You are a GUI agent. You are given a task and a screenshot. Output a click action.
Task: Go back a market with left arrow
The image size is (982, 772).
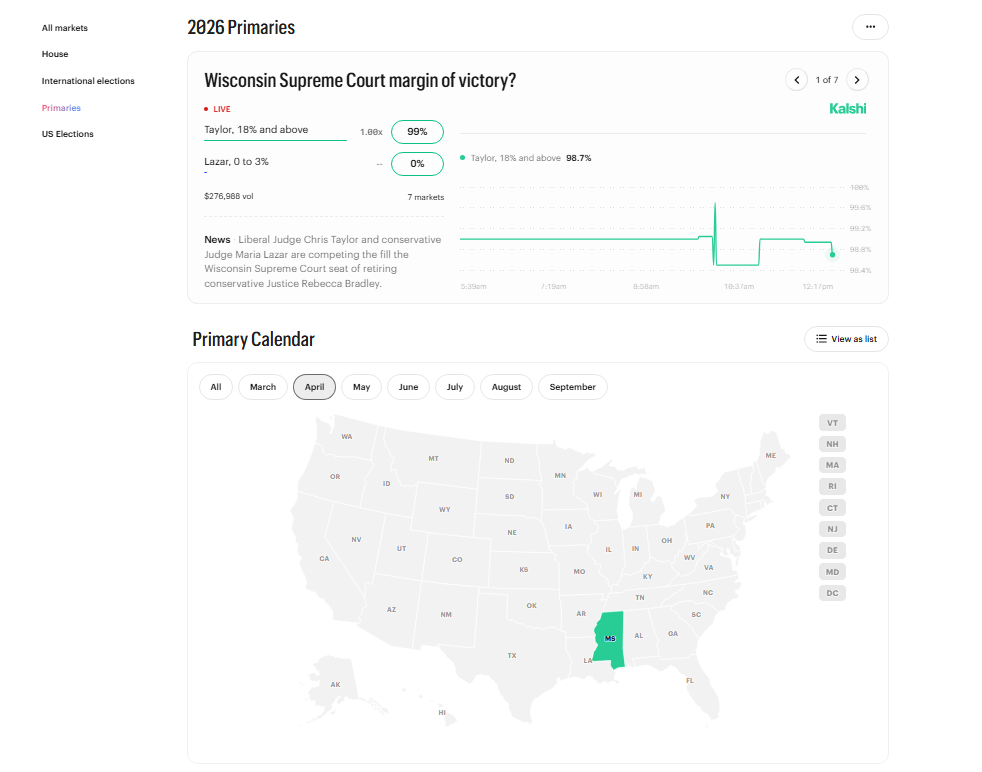[796, 79]
